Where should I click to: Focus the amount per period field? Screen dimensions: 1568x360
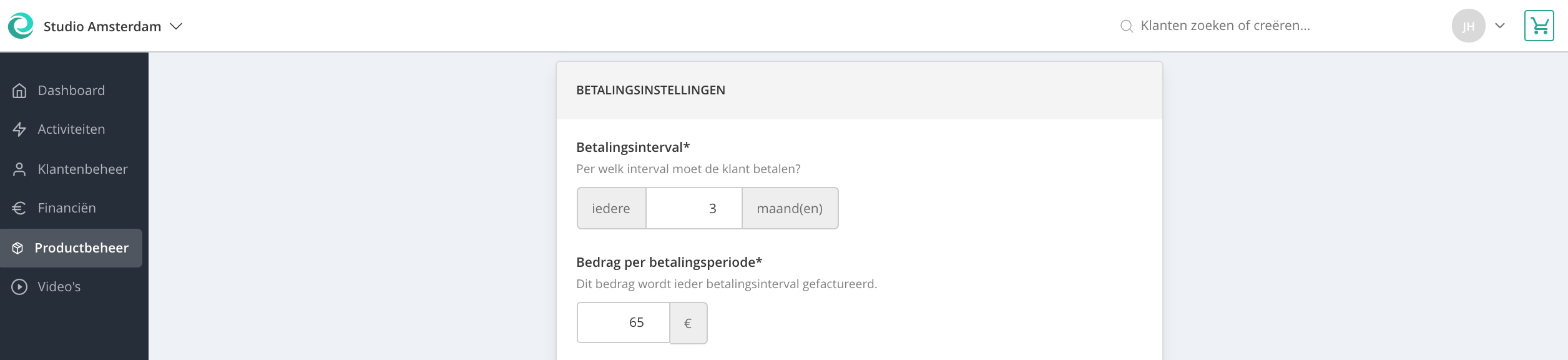point(624,322)
